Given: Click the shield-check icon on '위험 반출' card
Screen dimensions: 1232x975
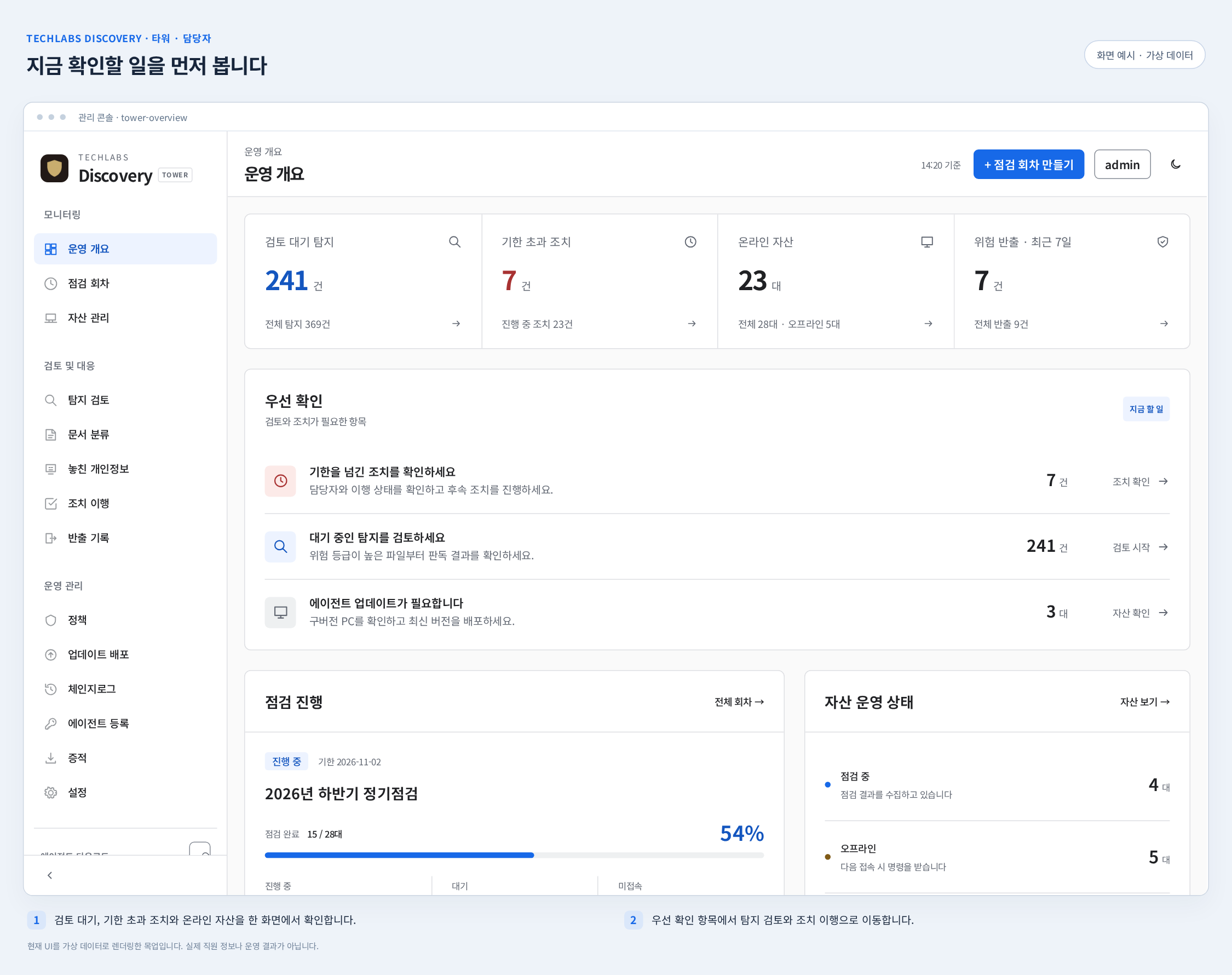Looking at the screenshot, I should point(1163,241).
